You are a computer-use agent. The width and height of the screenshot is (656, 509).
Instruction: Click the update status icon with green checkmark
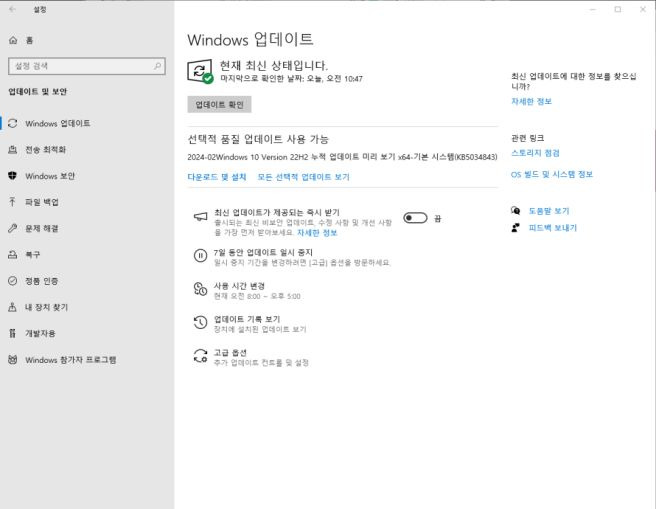point(200,71)
